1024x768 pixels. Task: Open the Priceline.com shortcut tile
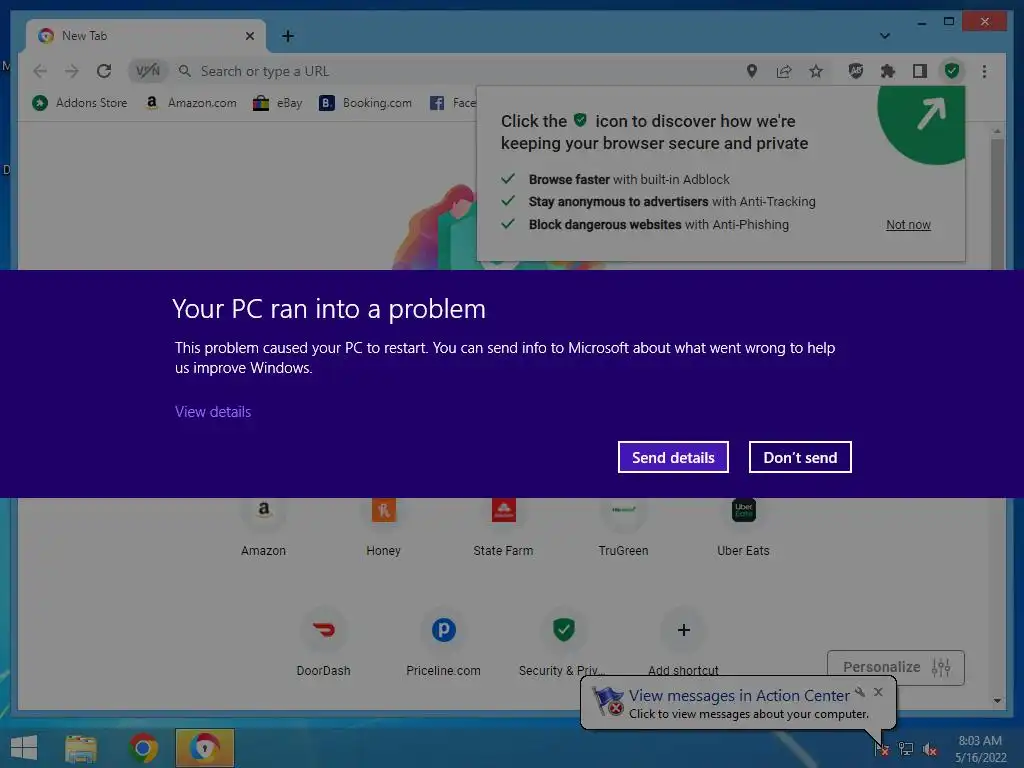point(443,641)
